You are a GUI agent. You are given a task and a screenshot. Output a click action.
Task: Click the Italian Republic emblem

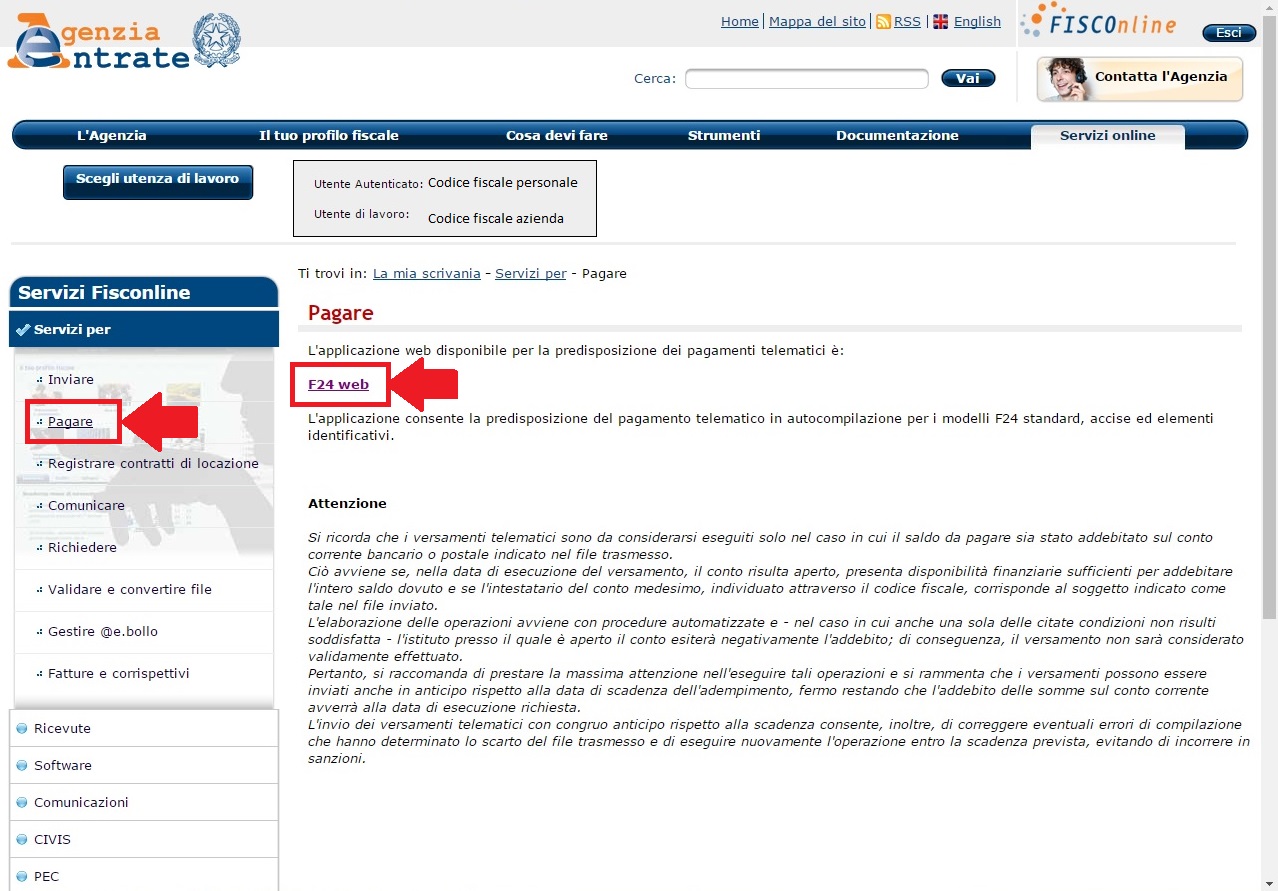click(x=215, y=39)
